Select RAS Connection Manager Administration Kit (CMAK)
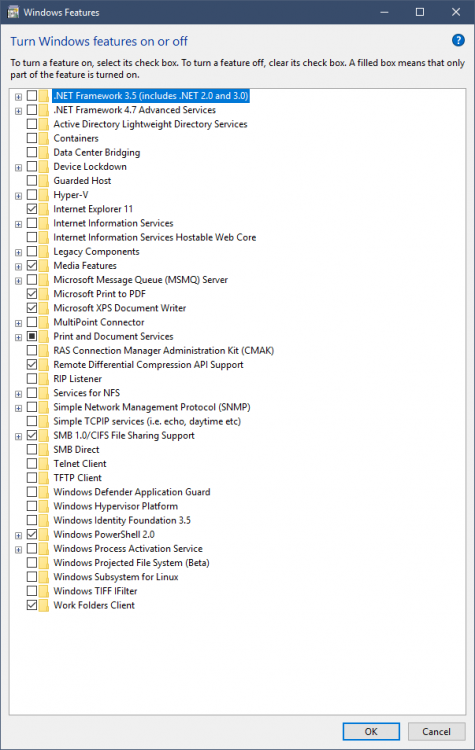 (164, 351)
